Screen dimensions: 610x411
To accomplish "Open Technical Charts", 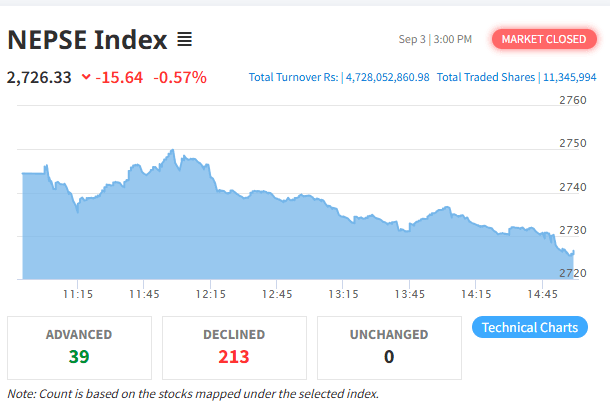I will point(529,327).
